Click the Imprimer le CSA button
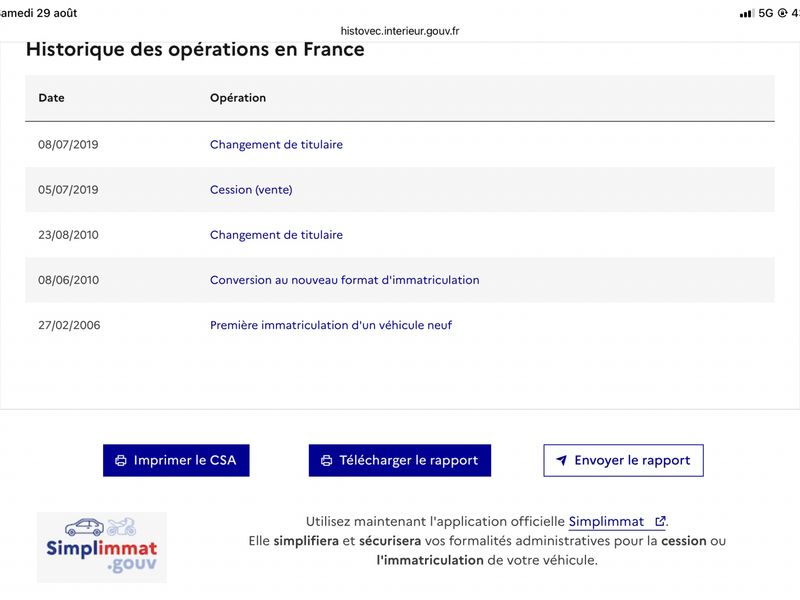Viewport: 800px width, 600px height. coord(176,461)
